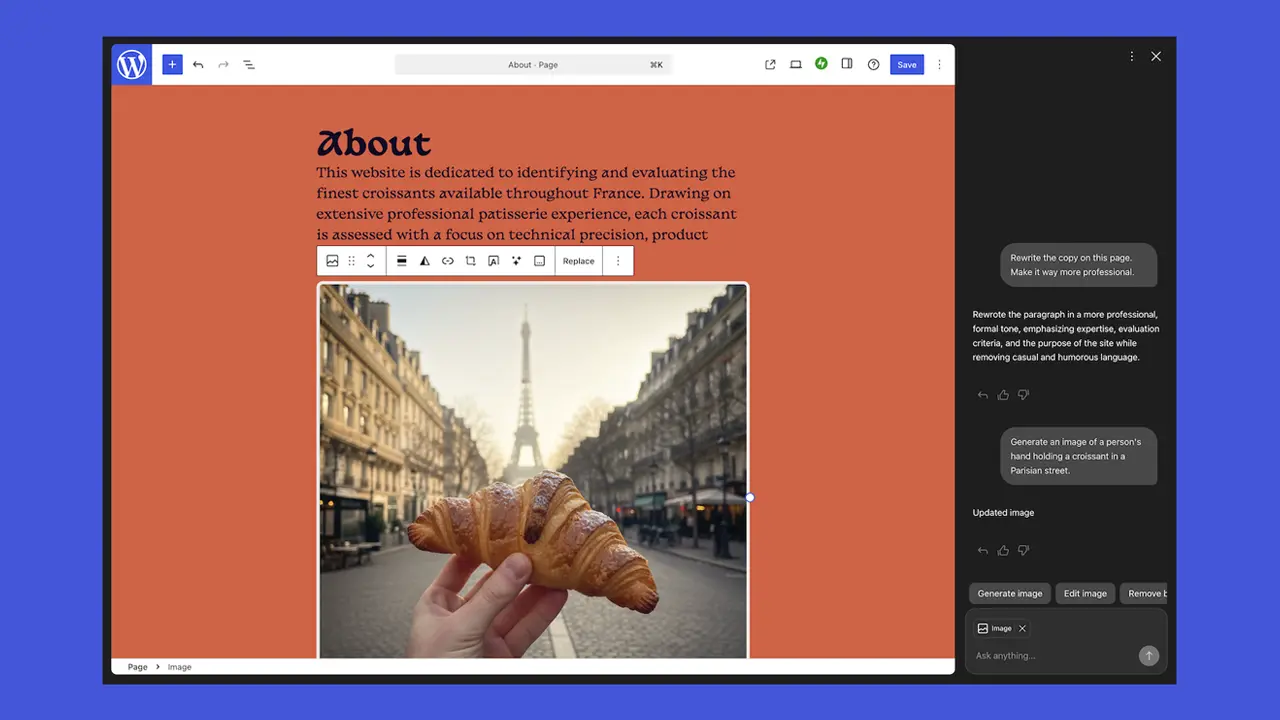Apply duotone filter to image

[424, 261]
